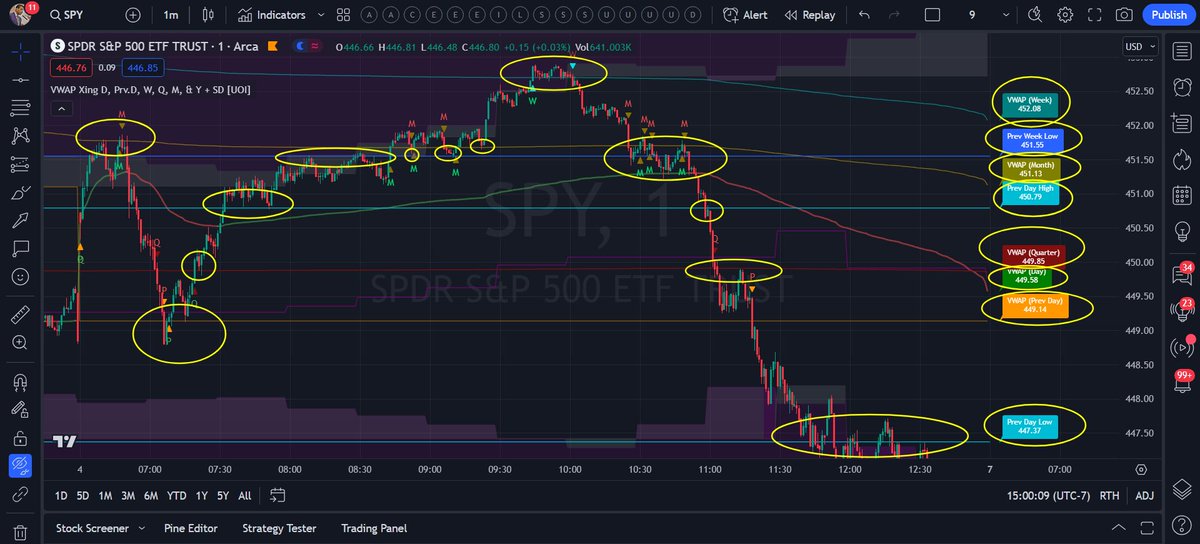1200x544 pixels.
Task: Click the undo arrow
Action: click(864, 15)
